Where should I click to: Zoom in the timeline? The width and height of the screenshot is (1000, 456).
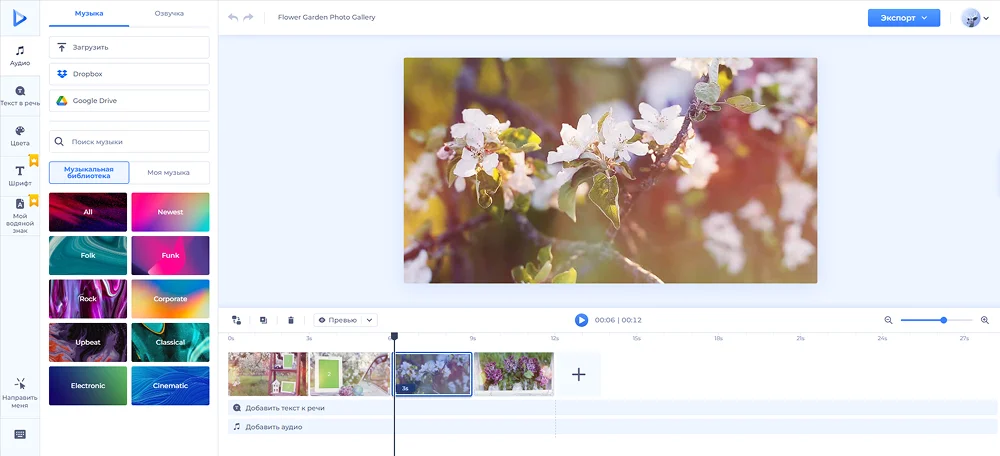tap(985, 320)
